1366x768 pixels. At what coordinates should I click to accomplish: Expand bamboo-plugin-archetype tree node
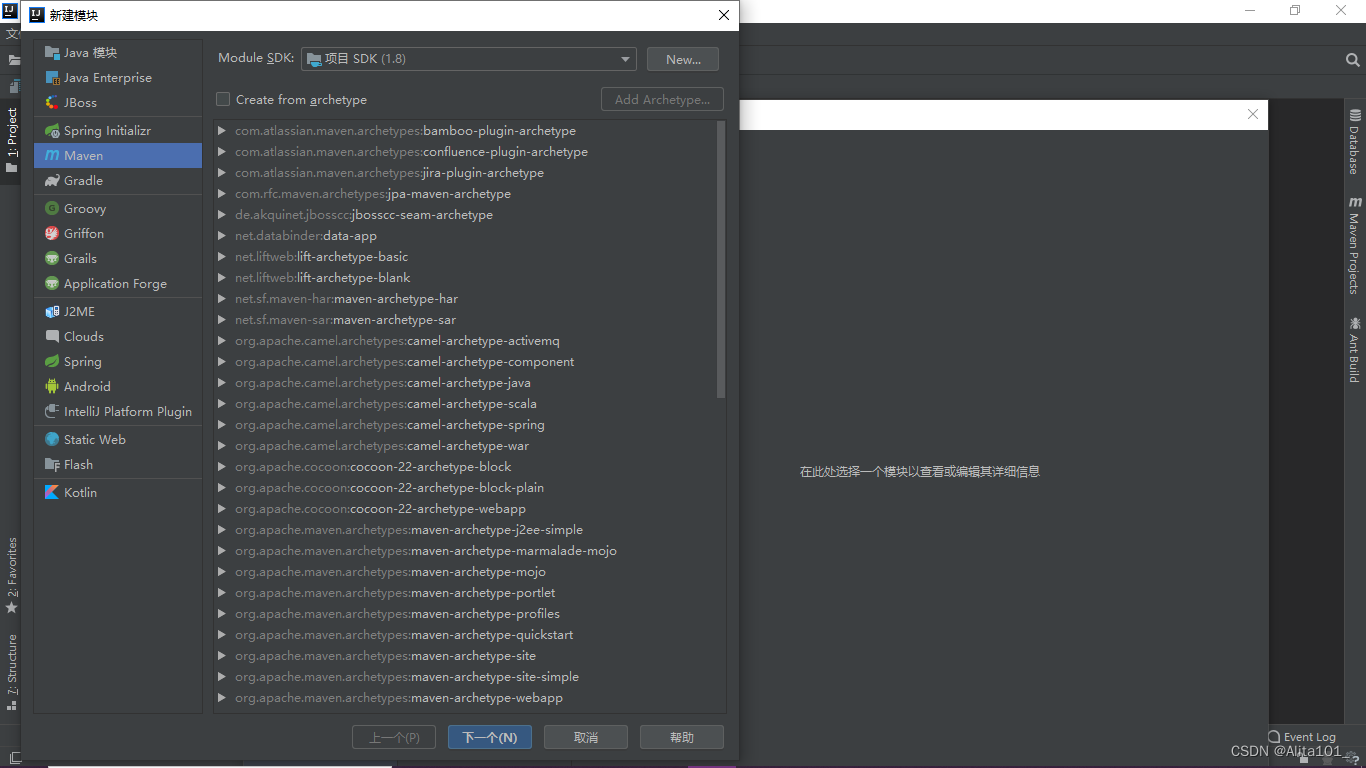222,131
